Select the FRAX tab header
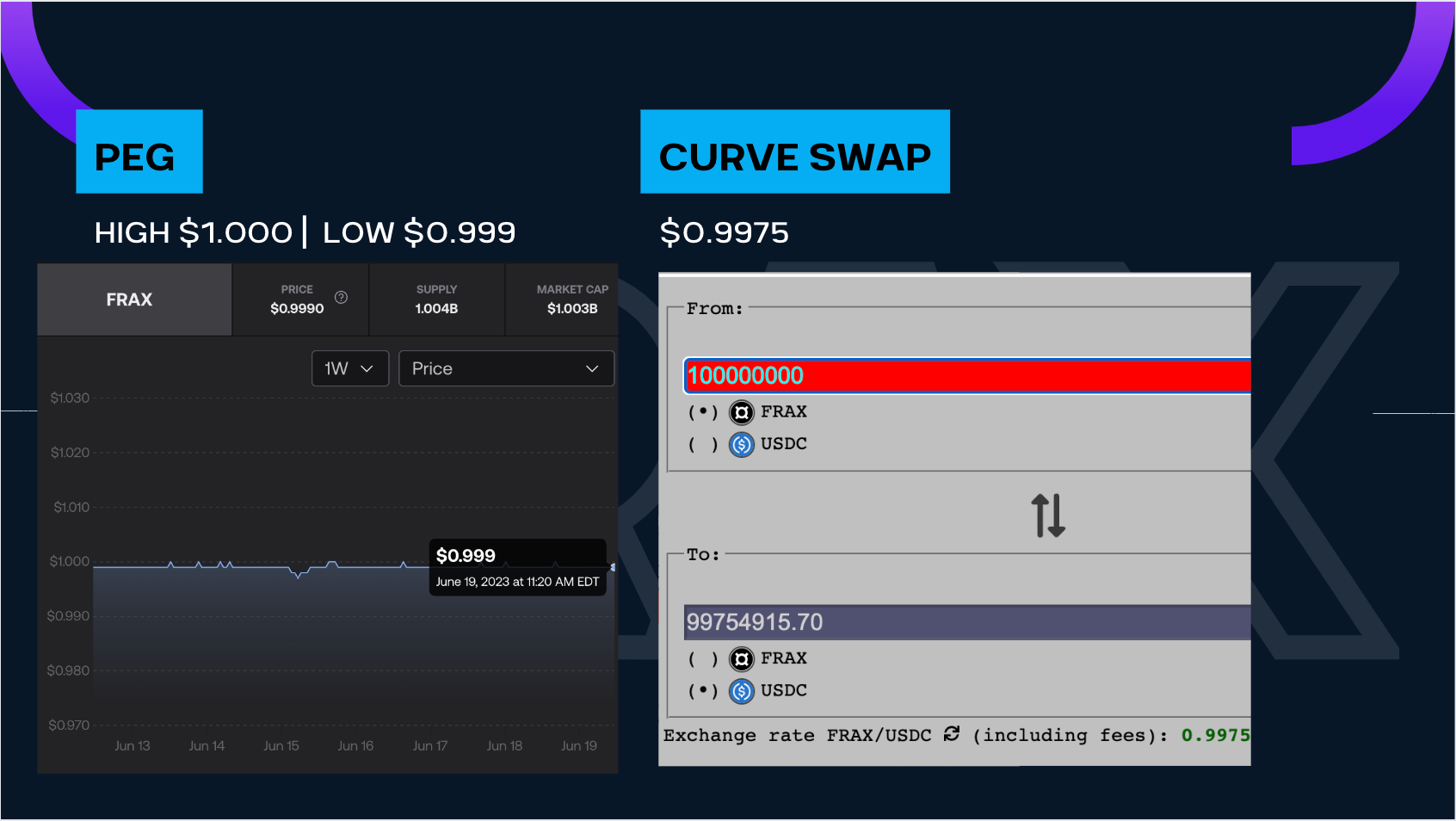1456x821 pixels. coord(130,299)
